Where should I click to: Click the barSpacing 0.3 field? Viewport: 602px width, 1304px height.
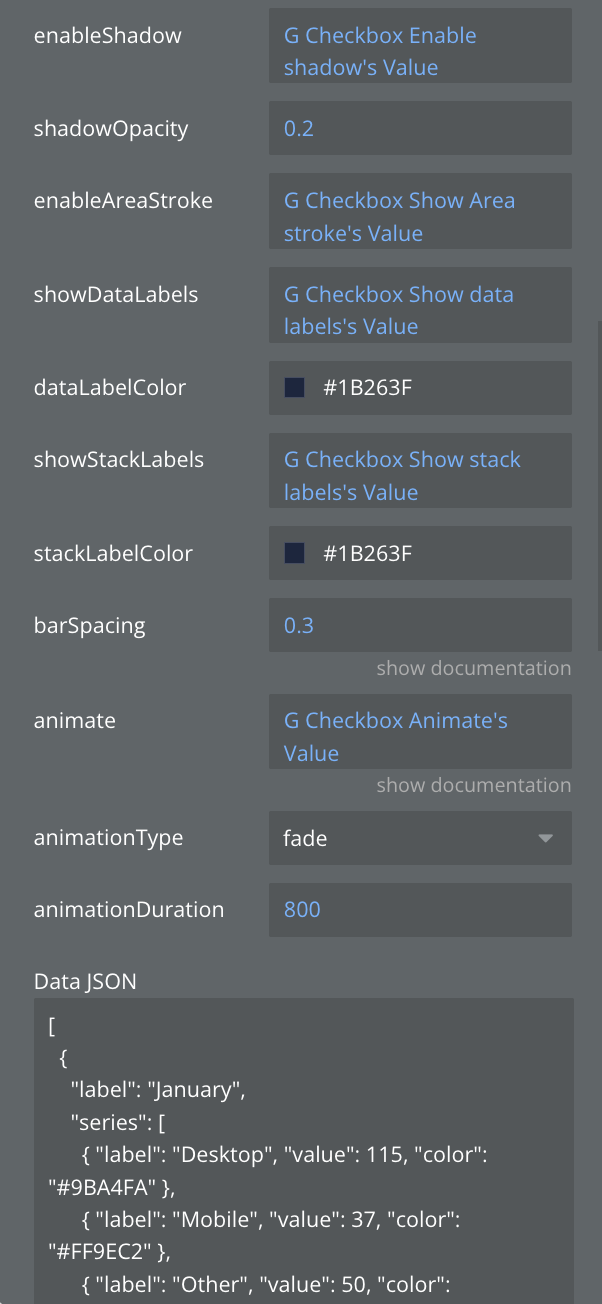[420, 626]
